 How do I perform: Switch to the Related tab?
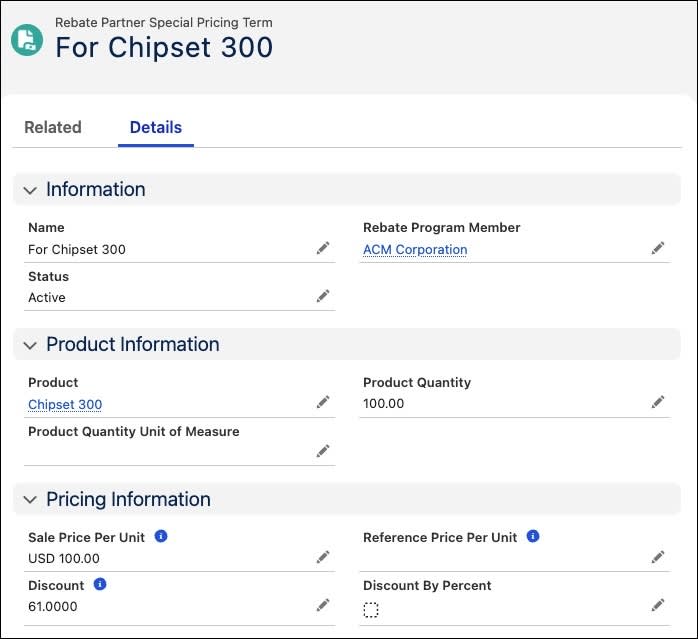coord(53,127)
